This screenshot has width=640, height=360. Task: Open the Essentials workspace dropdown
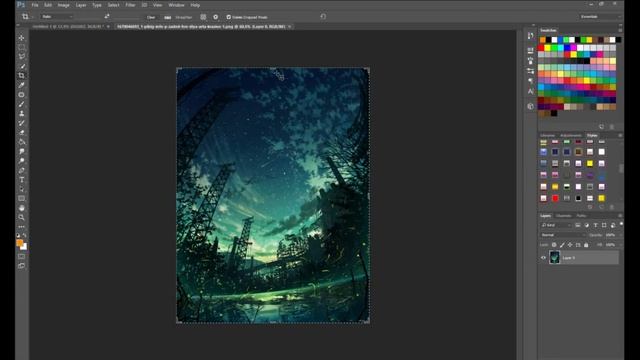pyautogui.click(x=600, y=17)
